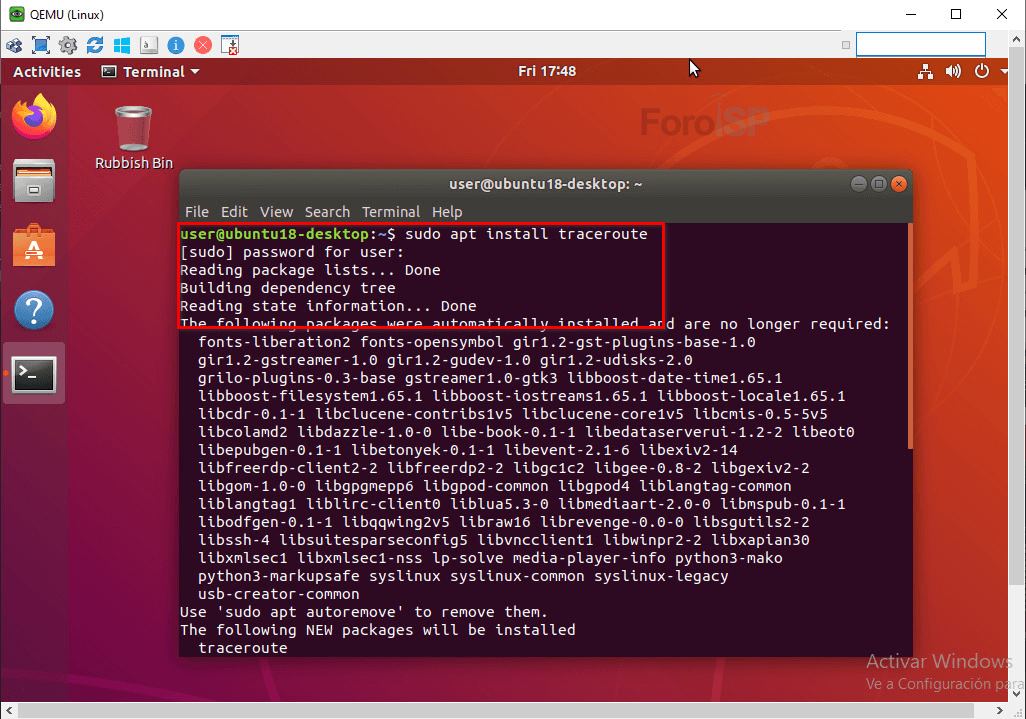Toggle the red stop icon in QEMU toolbar
Image resolution: width=1026 pixels, height=719 pixels.
click(202, 45)
